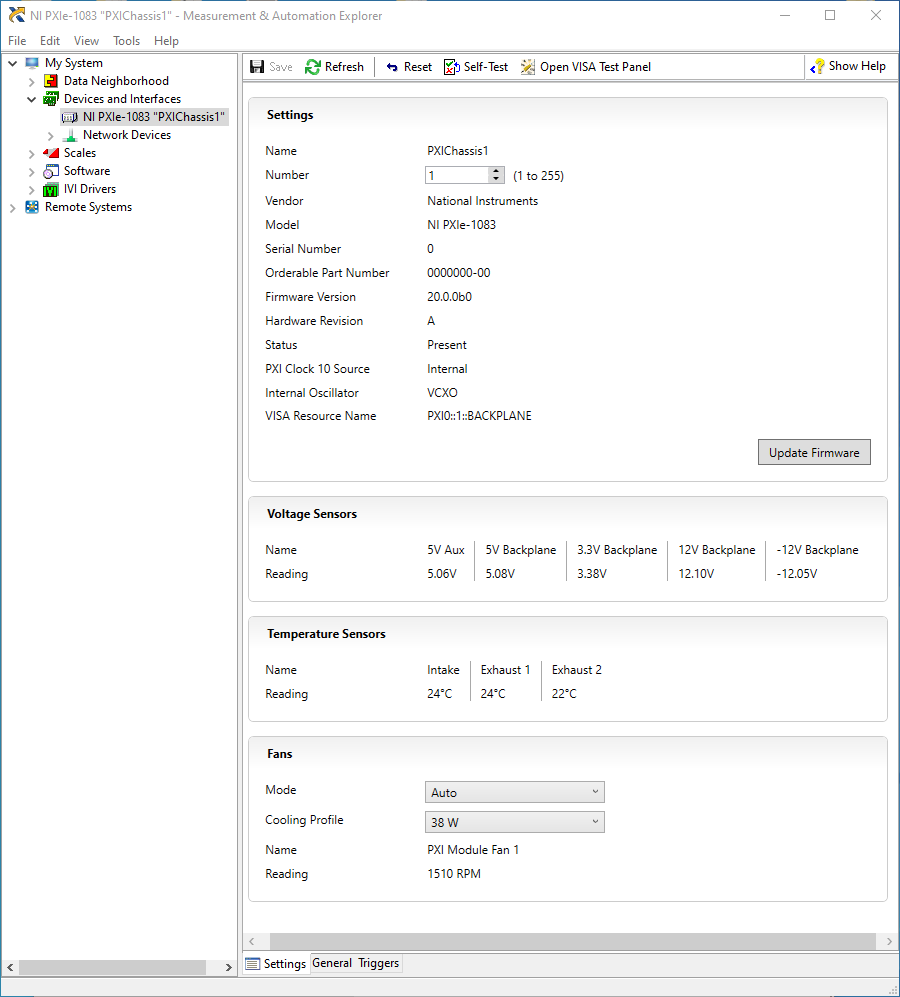Click the My System computer icon
The width and height of the screenshot is (900, 997).
pyautogui.click(x=32, y=63)
